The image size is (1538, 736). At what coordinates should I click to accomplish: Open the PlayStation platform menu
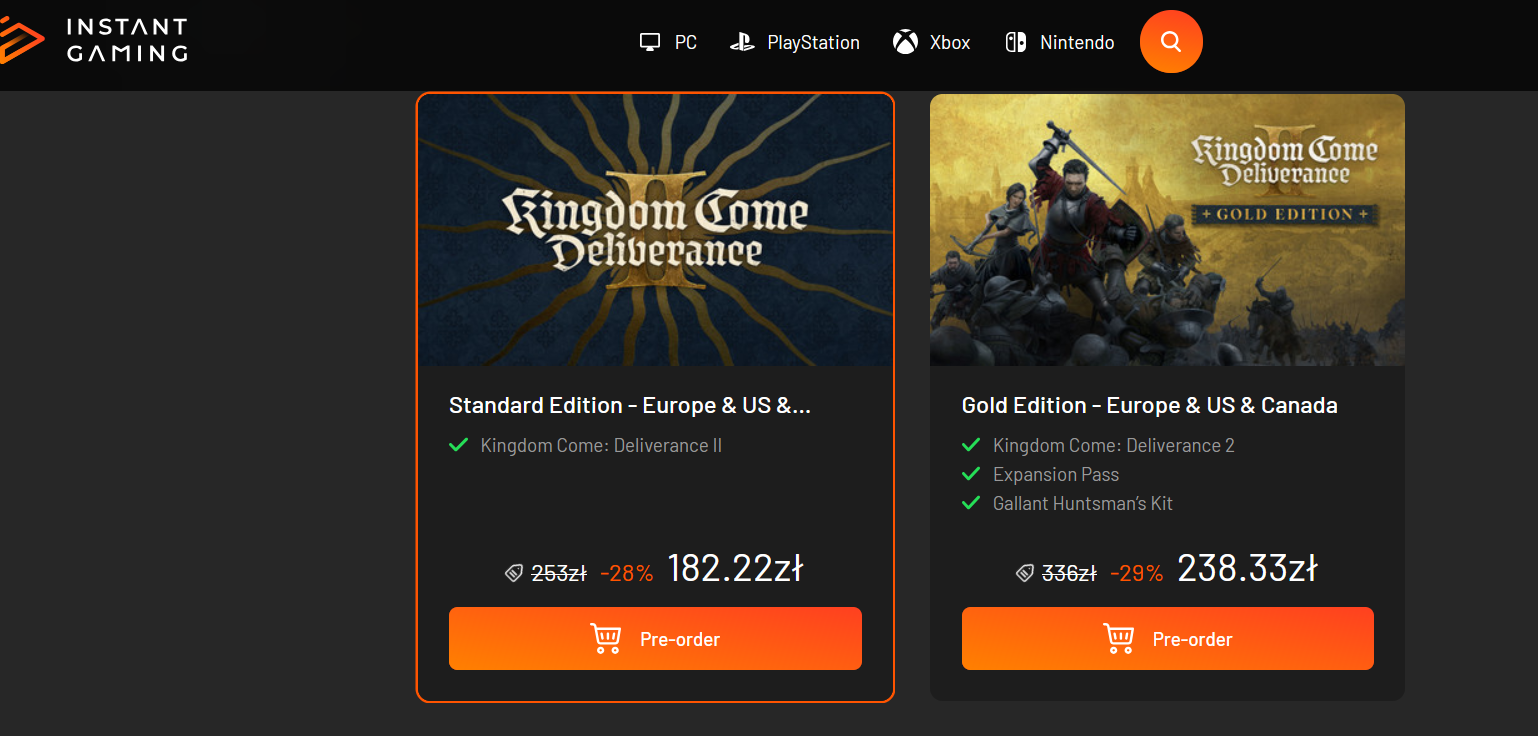812,42
